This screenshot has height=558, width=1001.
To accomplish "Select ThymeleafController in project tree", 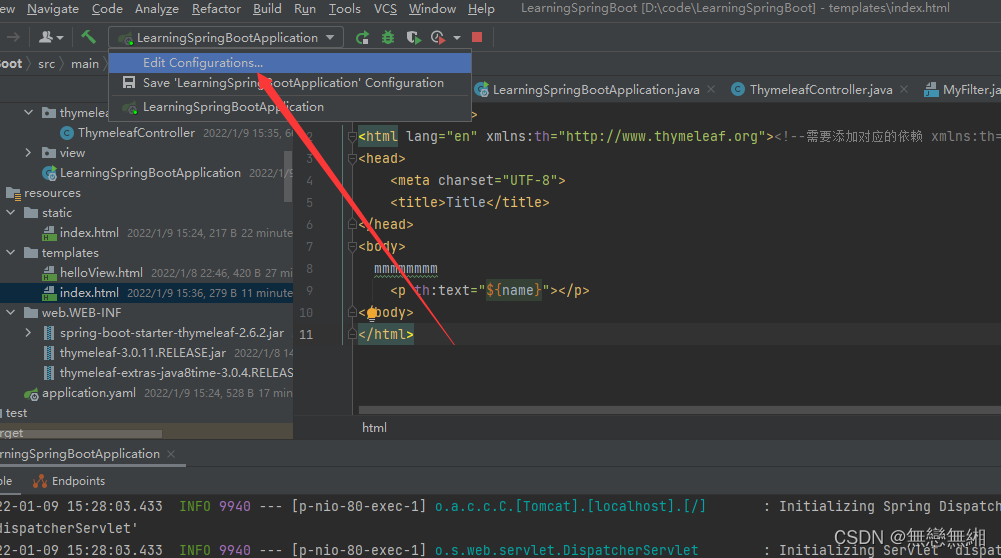I will 136,133.
